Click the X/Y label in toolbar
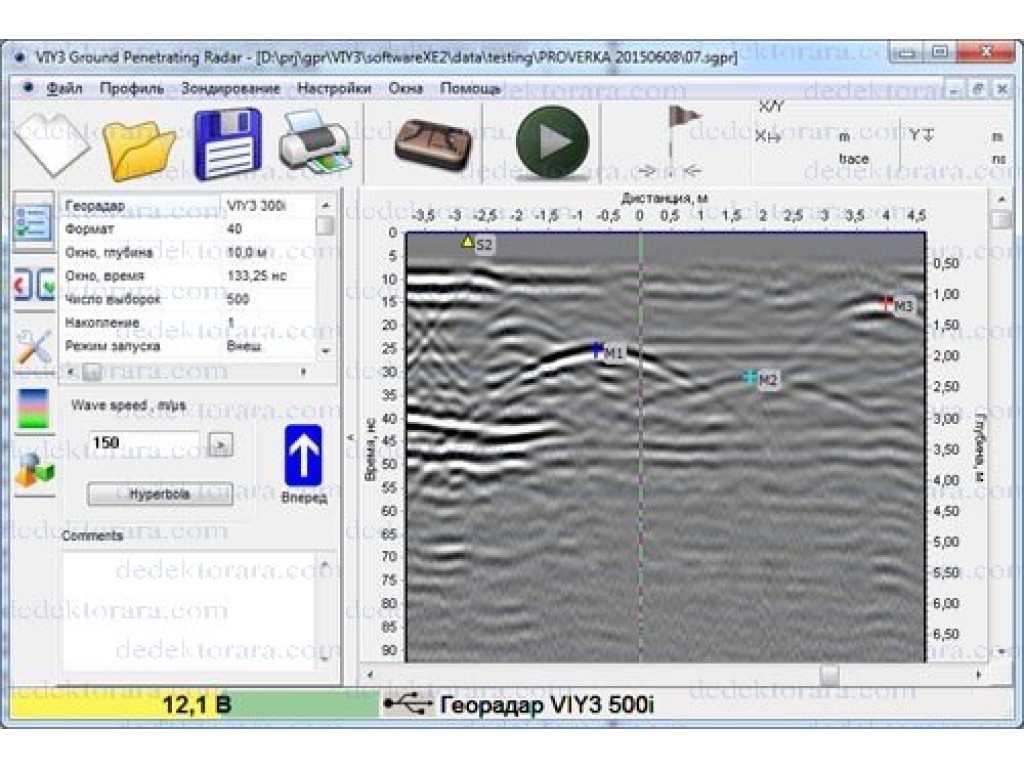 pyautogui.click(x=771, y=107)
